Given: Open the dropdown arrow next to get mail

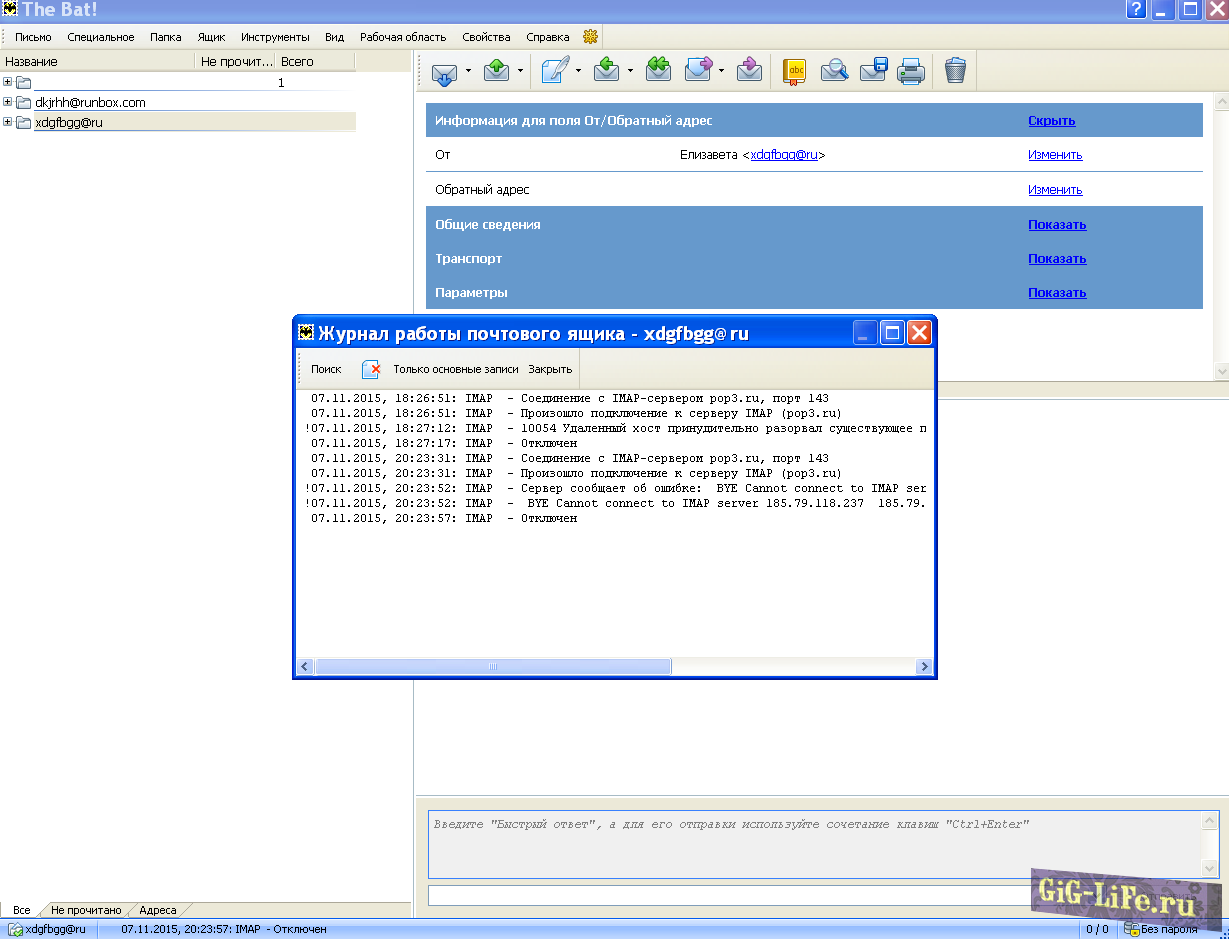Looking at the screenshot, I should pyautogui.click(x=468, y=71).
